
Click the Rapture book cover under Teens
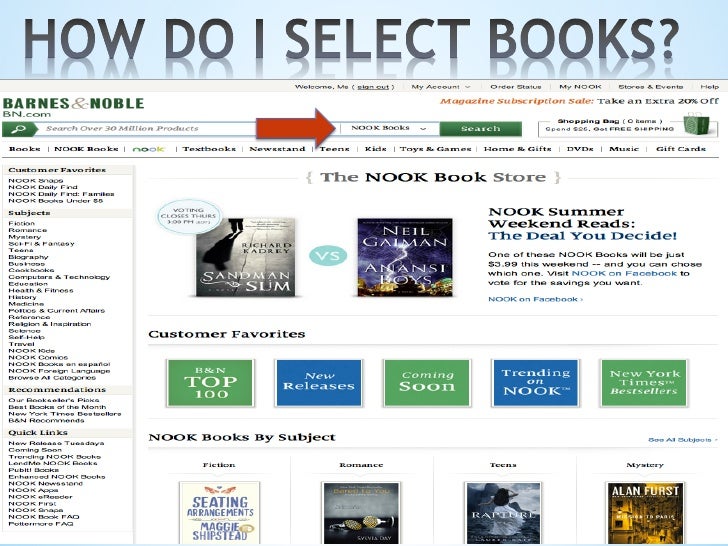(503, 513)
